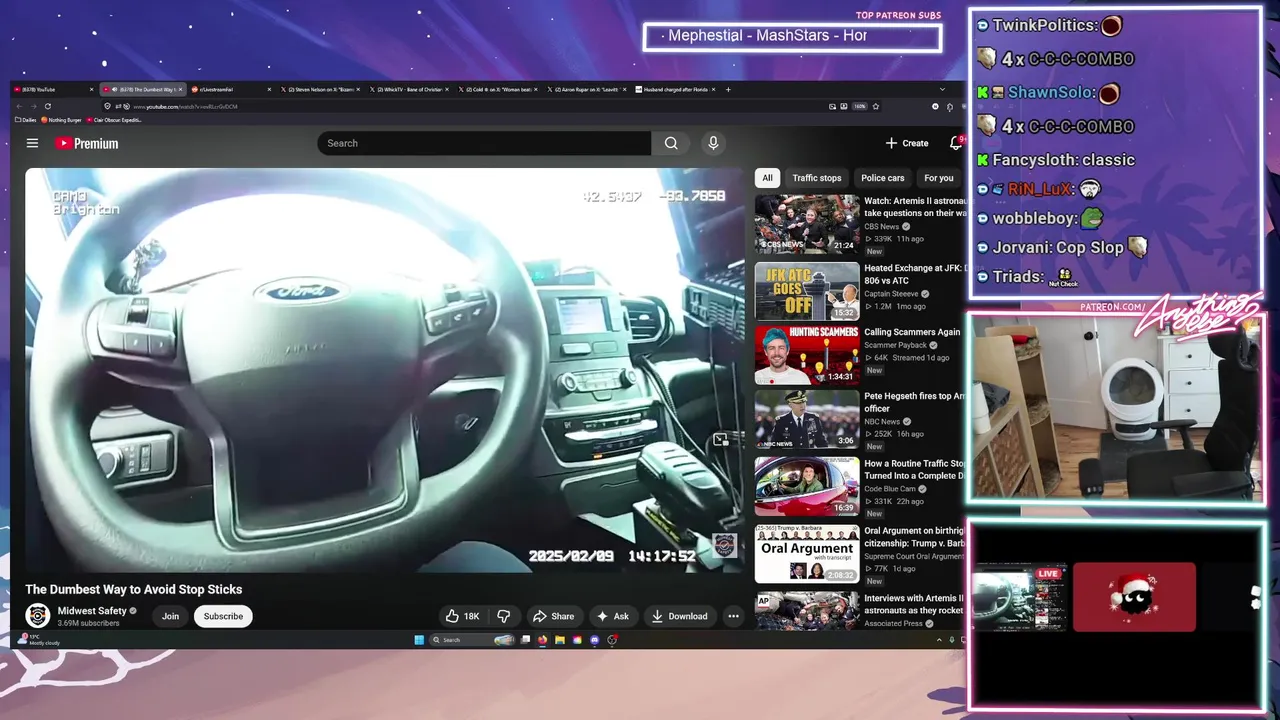This screenshot has width=1280, height=720.
Task: Open the Hunting Scammers video thumbnail
Action: 807,355
